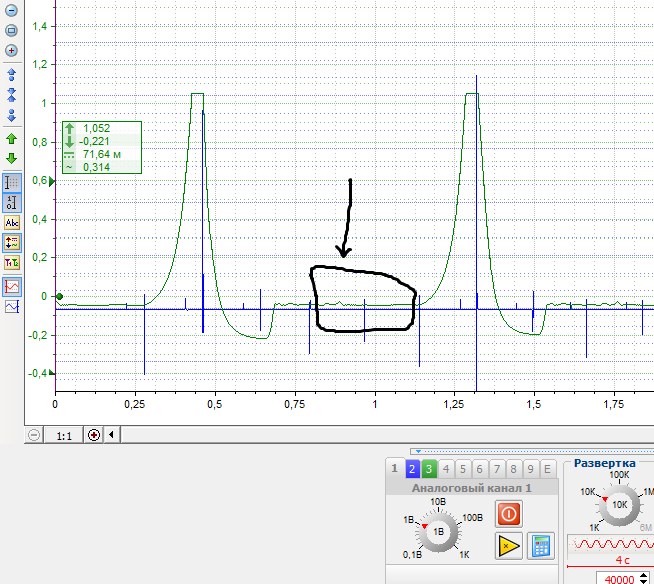Click the horizontal zoom out minus button

click(34, 435)
